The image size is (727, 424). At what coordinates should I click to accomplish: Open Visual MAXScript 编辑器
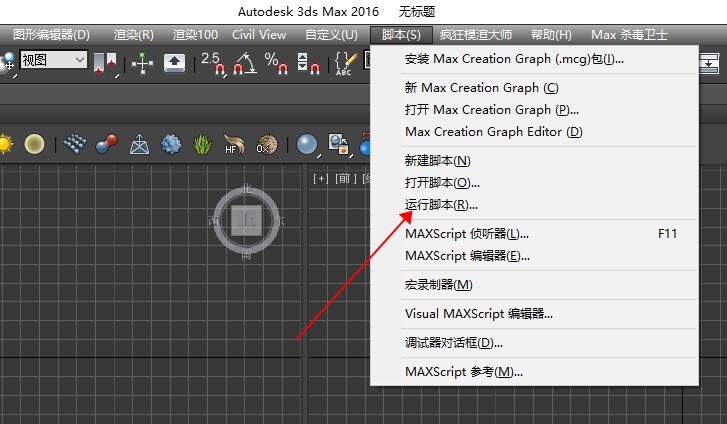click(x=534, y=314)
